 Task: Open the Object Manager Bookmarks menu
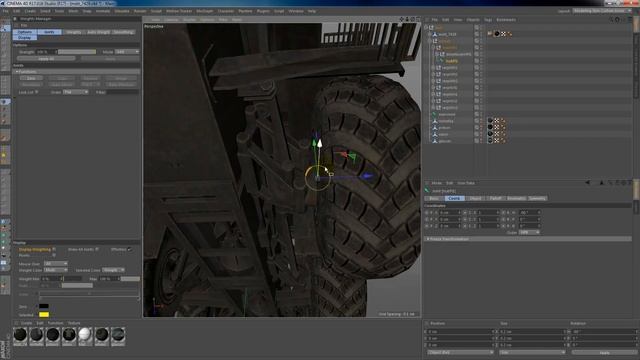(506, 20)
